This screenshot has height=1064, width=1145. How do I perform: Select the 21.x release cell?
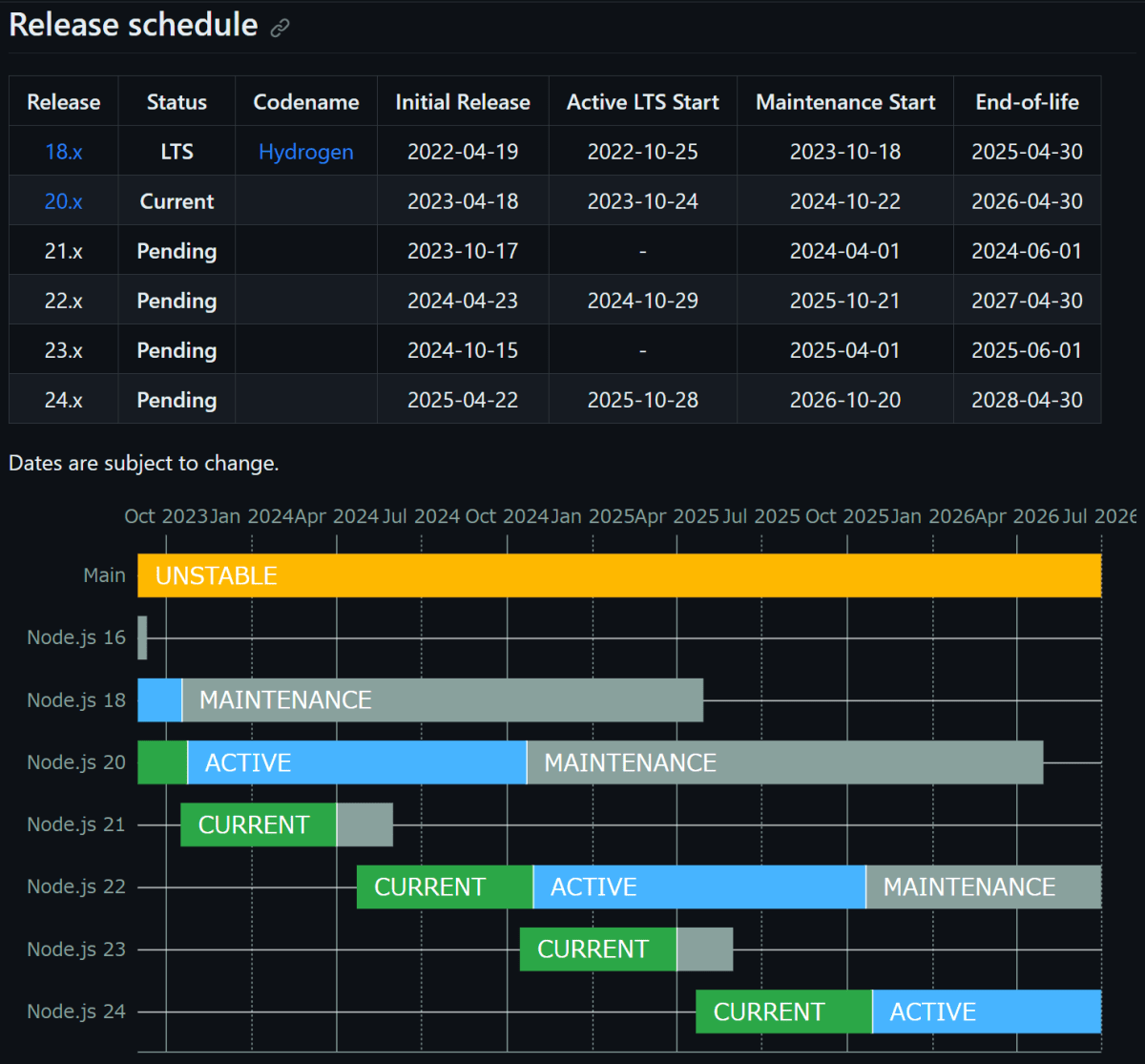point(64,251)
